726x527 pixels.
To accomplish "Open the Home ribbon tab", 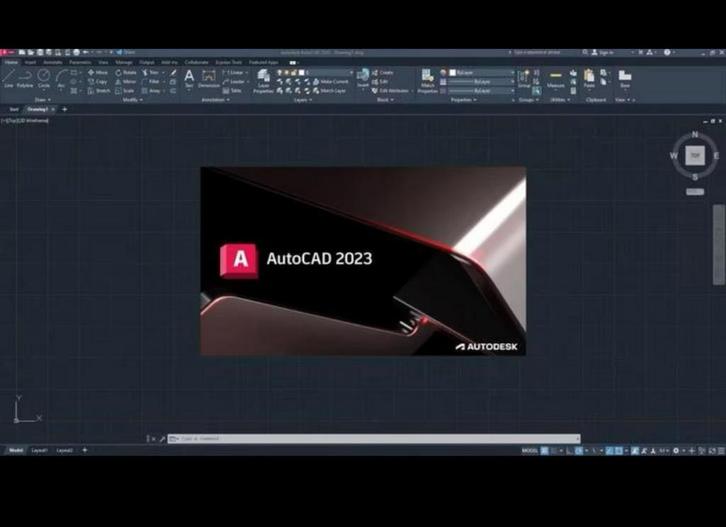I will pos(11,62).
